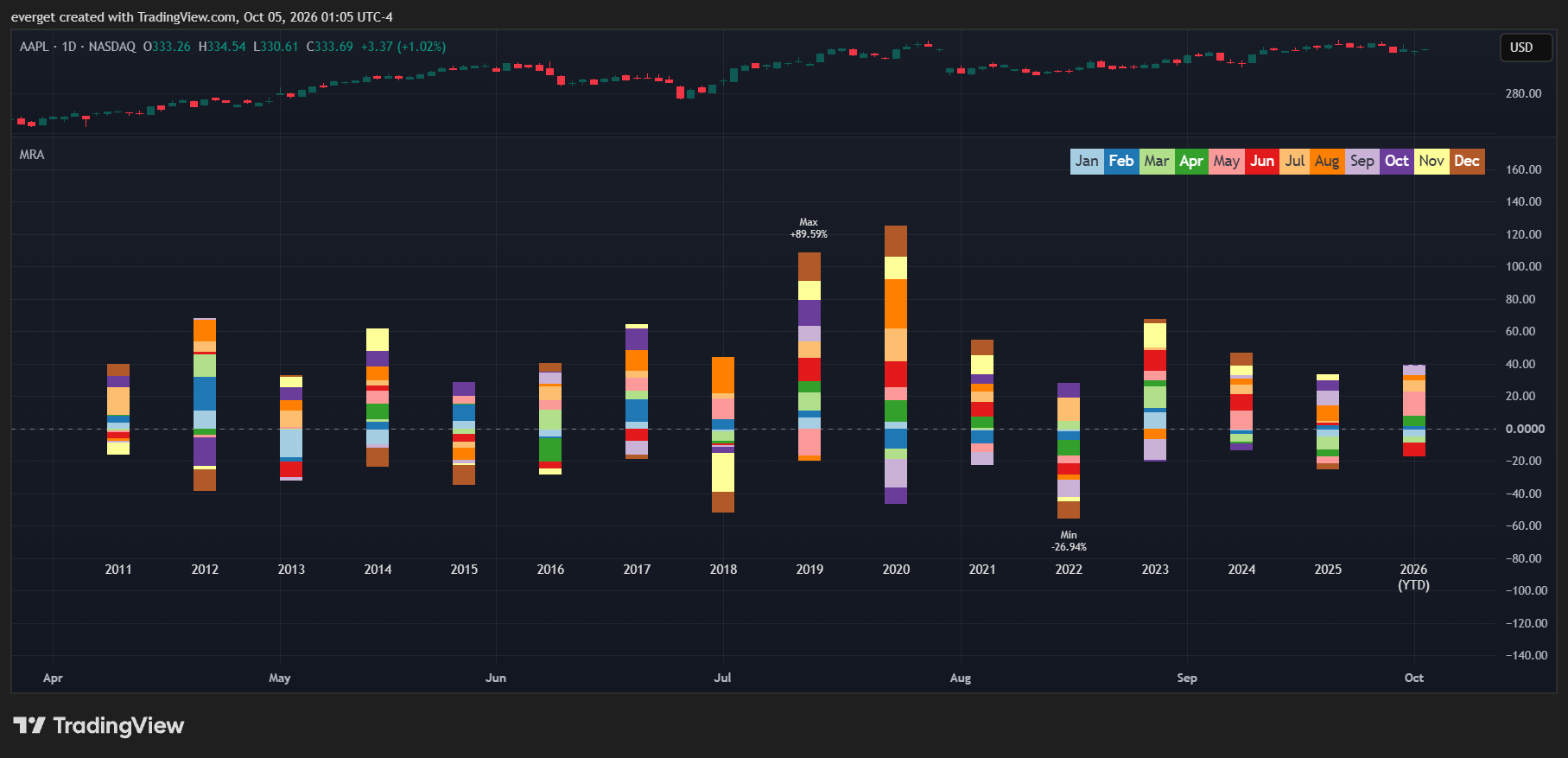The image size is (1568, 758).
Task: Click the 160.00 scale value
Action: (1523, 169)
